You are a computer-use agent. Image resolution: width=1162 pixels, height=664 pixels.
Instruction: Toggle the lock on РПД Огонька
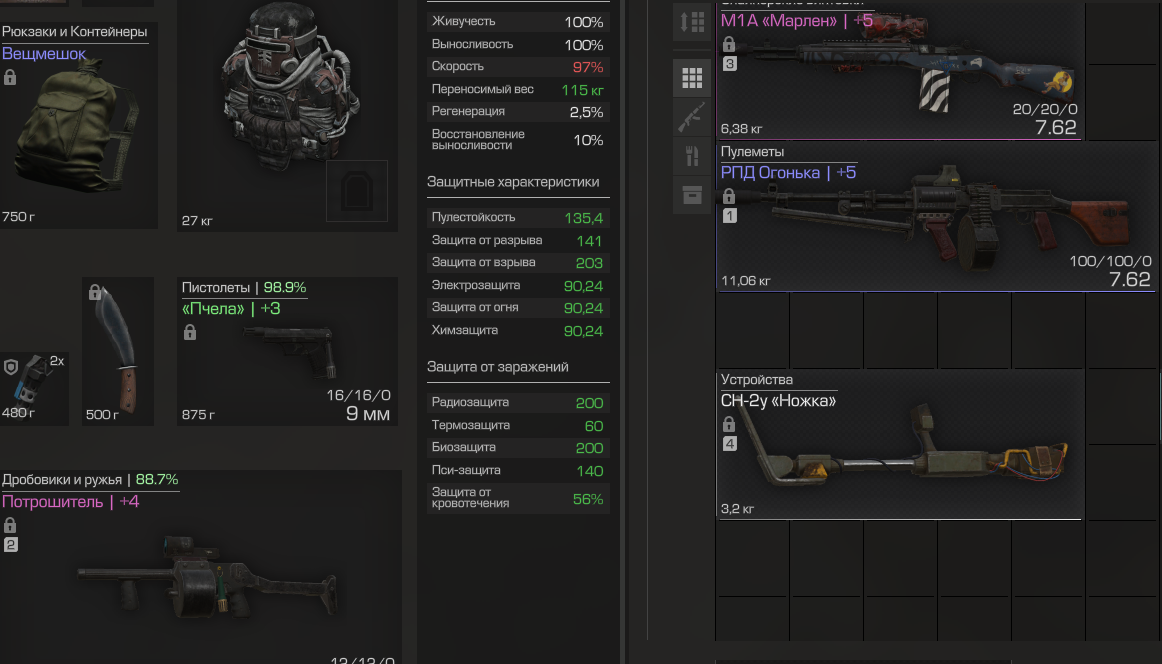pos(729,196)
